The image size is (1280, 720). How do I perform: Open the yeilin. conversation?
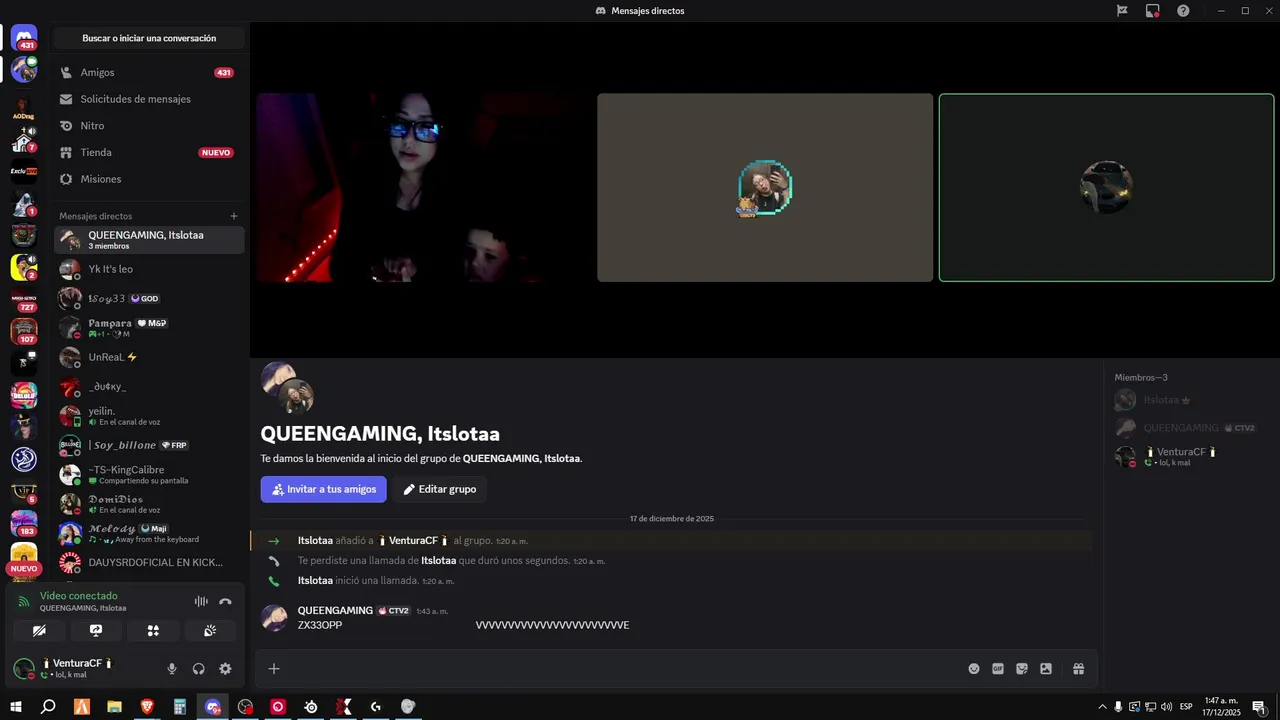click(x=149, y=416)
